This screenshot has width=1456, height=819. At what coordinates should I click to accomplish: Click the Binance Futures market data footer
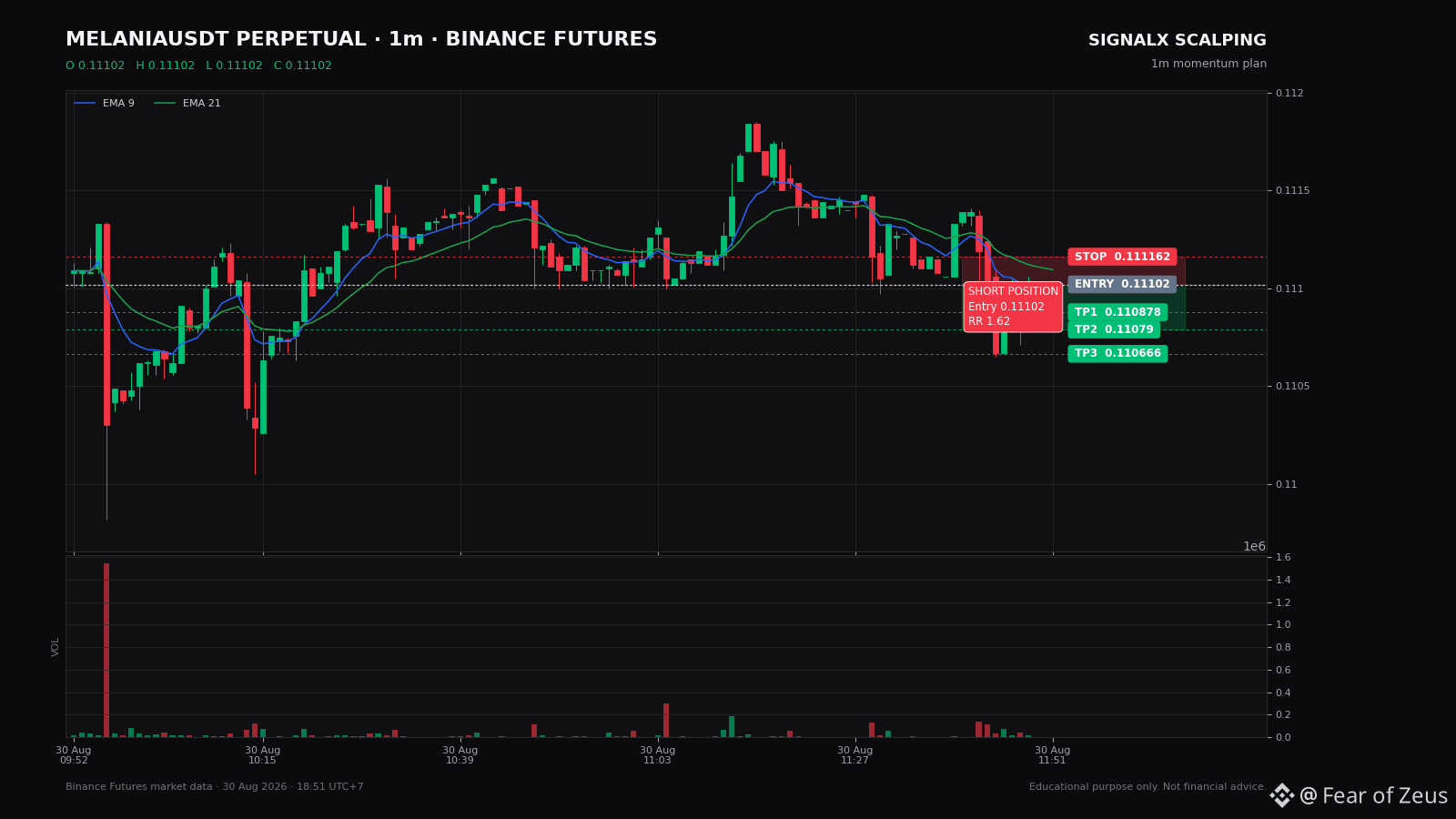215,787
